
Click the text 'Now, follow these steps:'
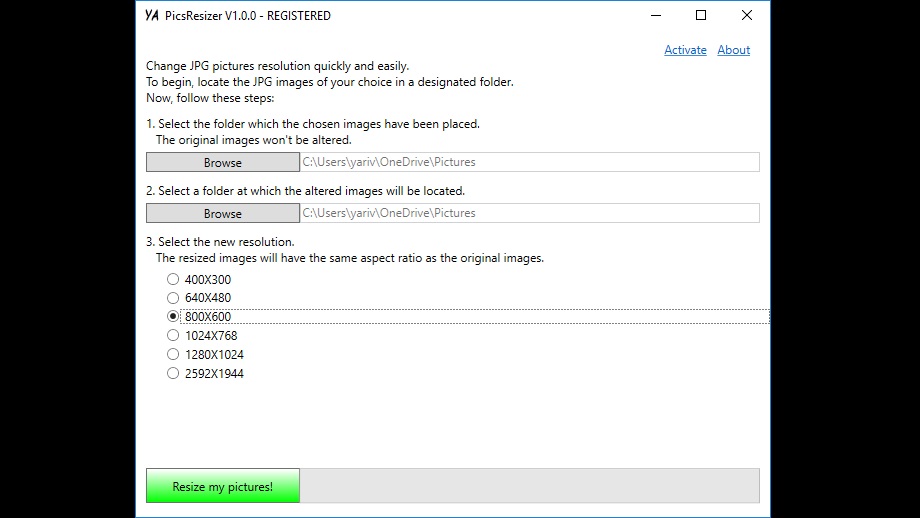210,98
